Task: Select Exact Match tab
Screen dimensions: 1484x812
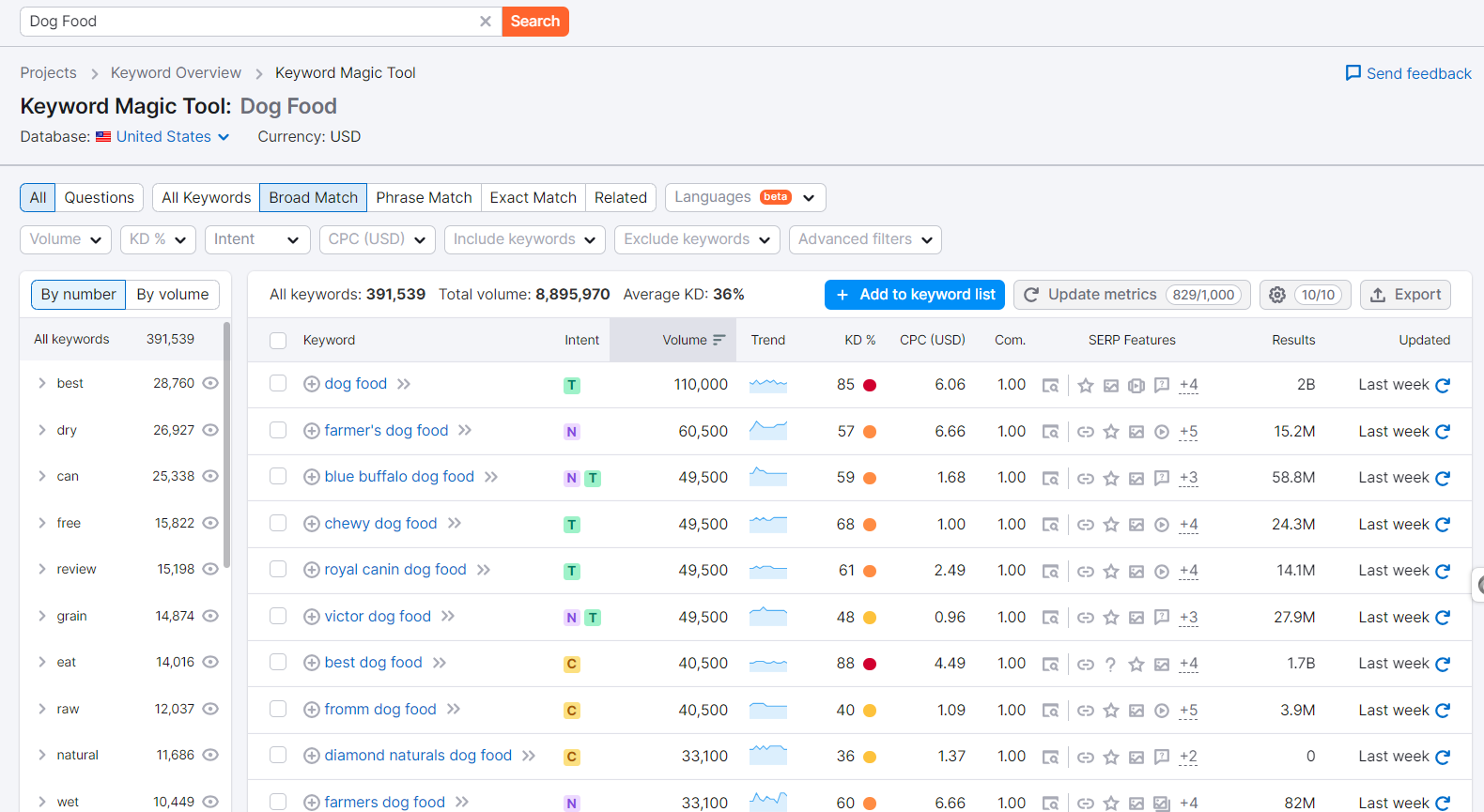Action: coord(533,197)
